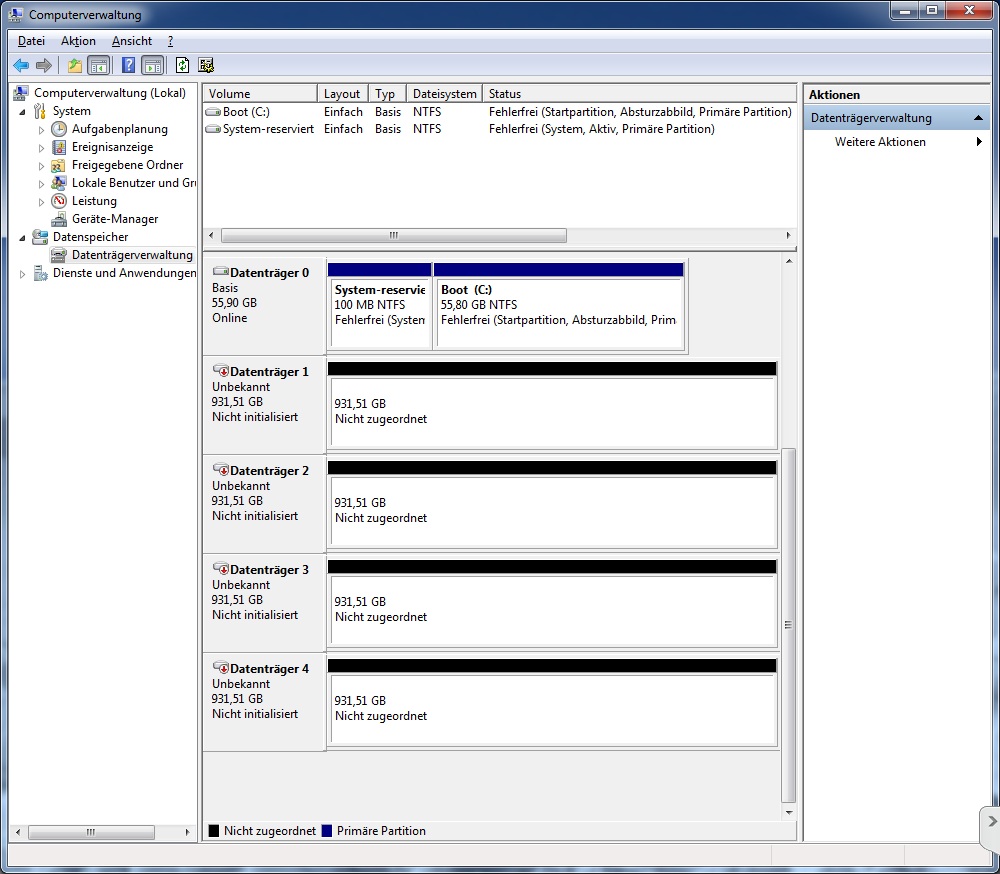The height and width of the screenshot is (874, 1000).
Task: Sort by the Dateisystem column header
Action: point(445,94)
